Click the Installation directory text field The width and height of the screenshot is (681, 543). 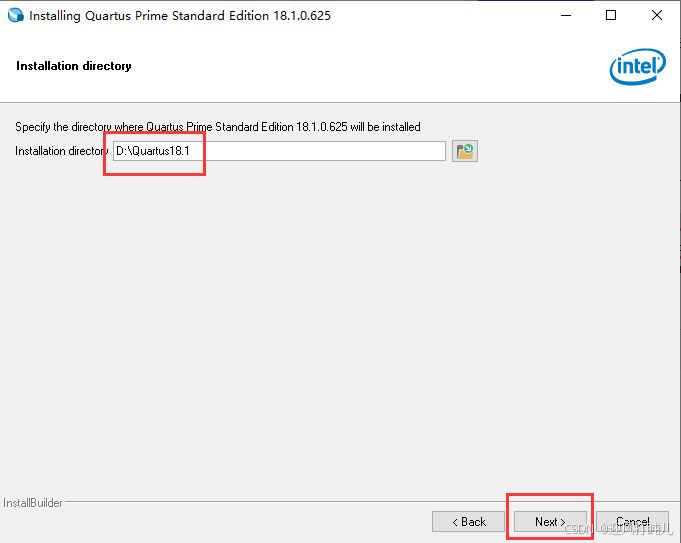click(x=279, y=151)
